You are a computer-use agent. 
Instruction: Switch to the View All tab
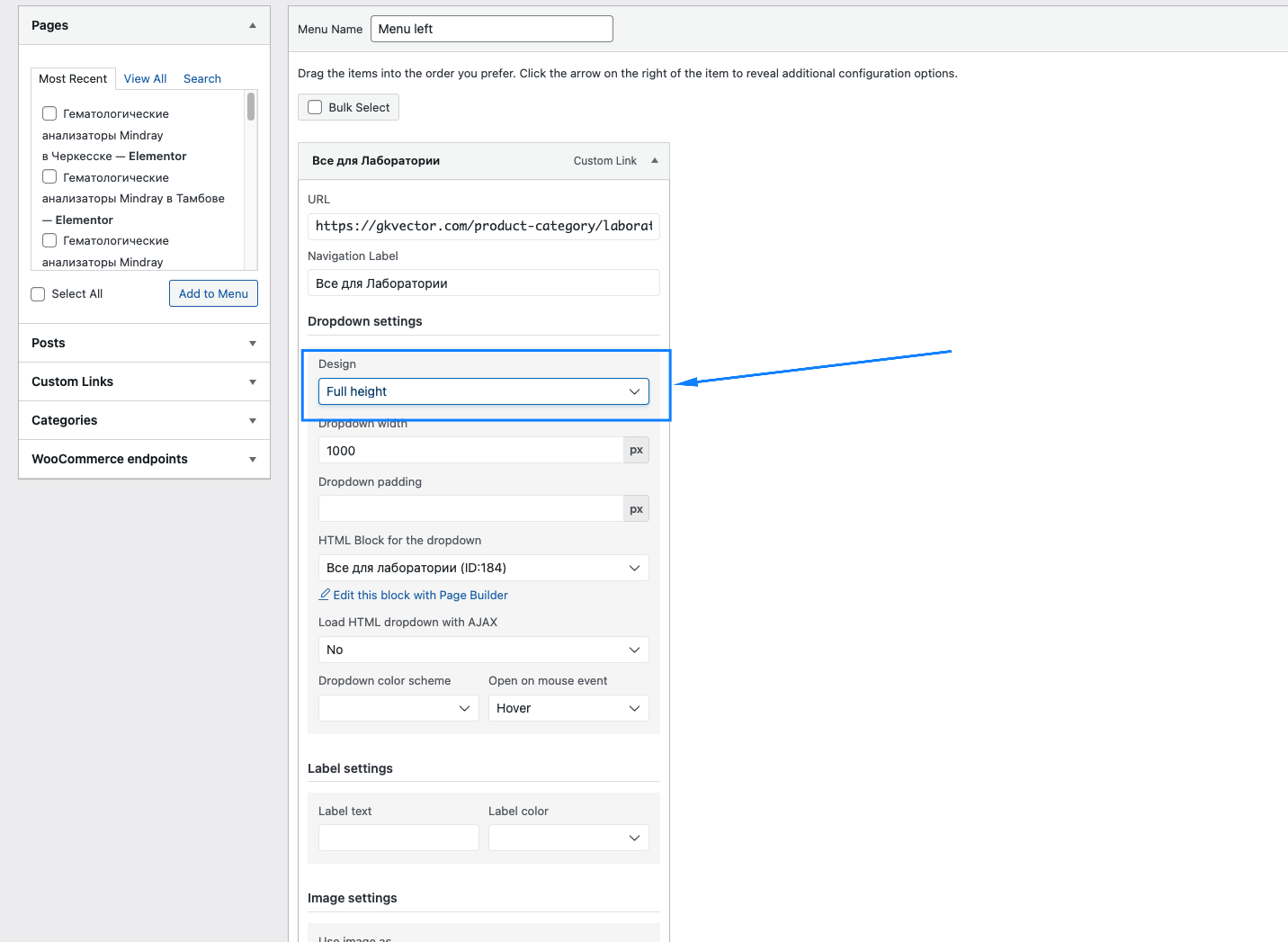(145, 79)
